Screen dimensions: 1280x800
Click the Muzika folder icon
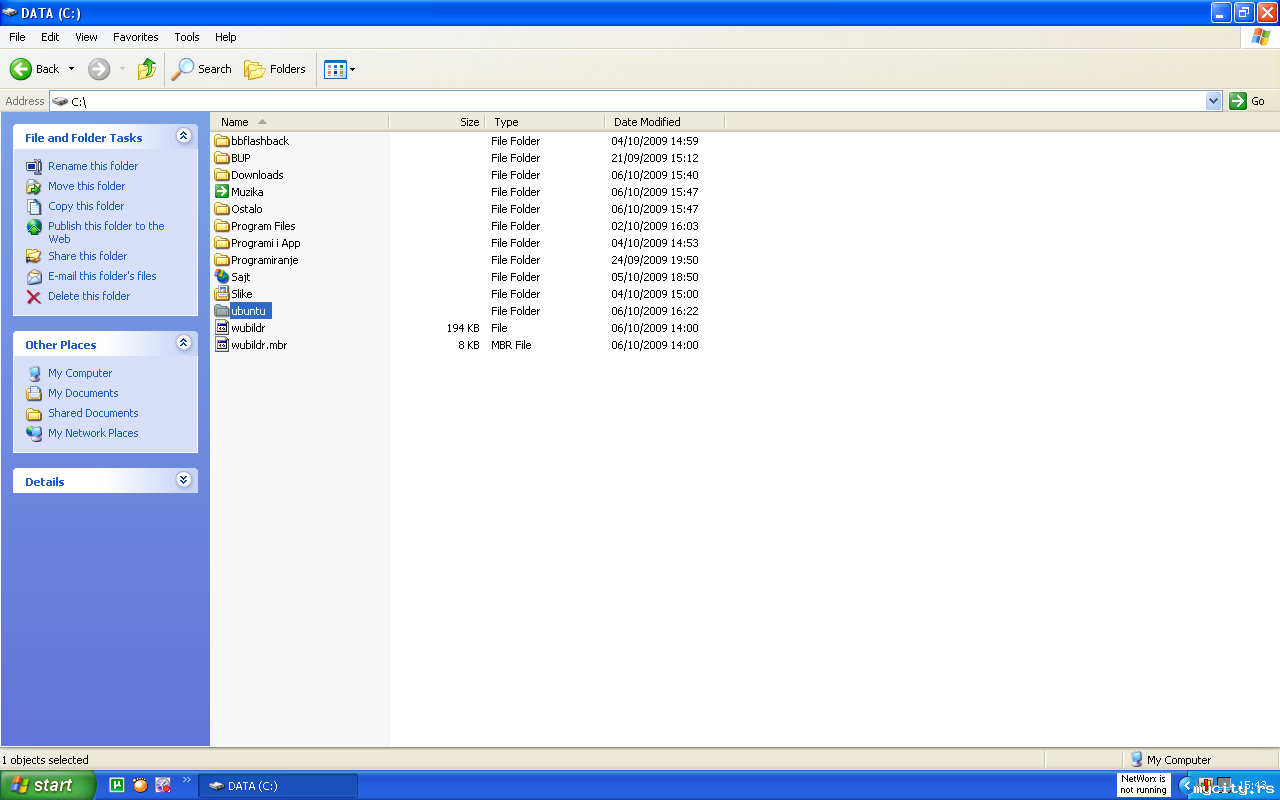pos(222,192)
